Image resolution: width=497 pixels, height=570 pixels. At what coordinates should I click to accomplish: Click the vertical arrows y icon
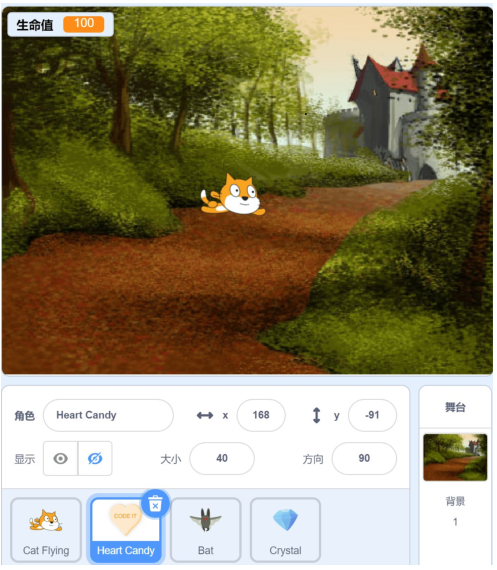(317, 415)
